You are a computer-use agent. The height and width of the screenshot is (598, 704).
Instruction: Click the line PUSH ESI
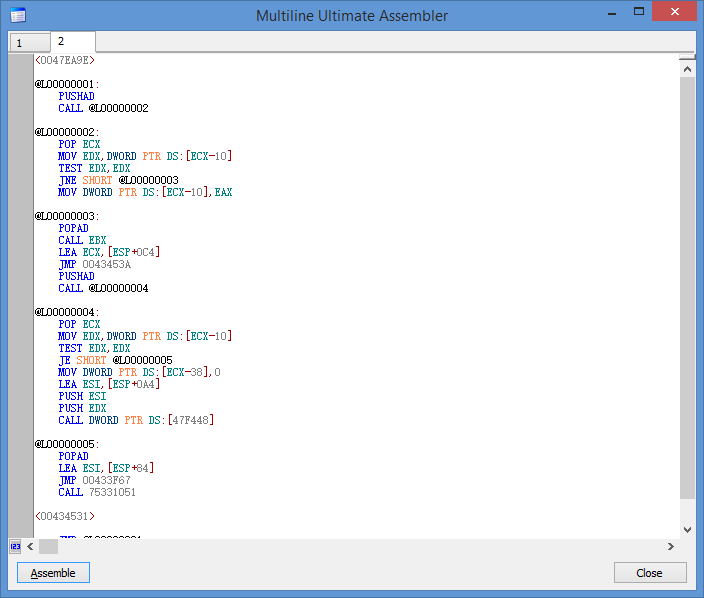[82, 396]
